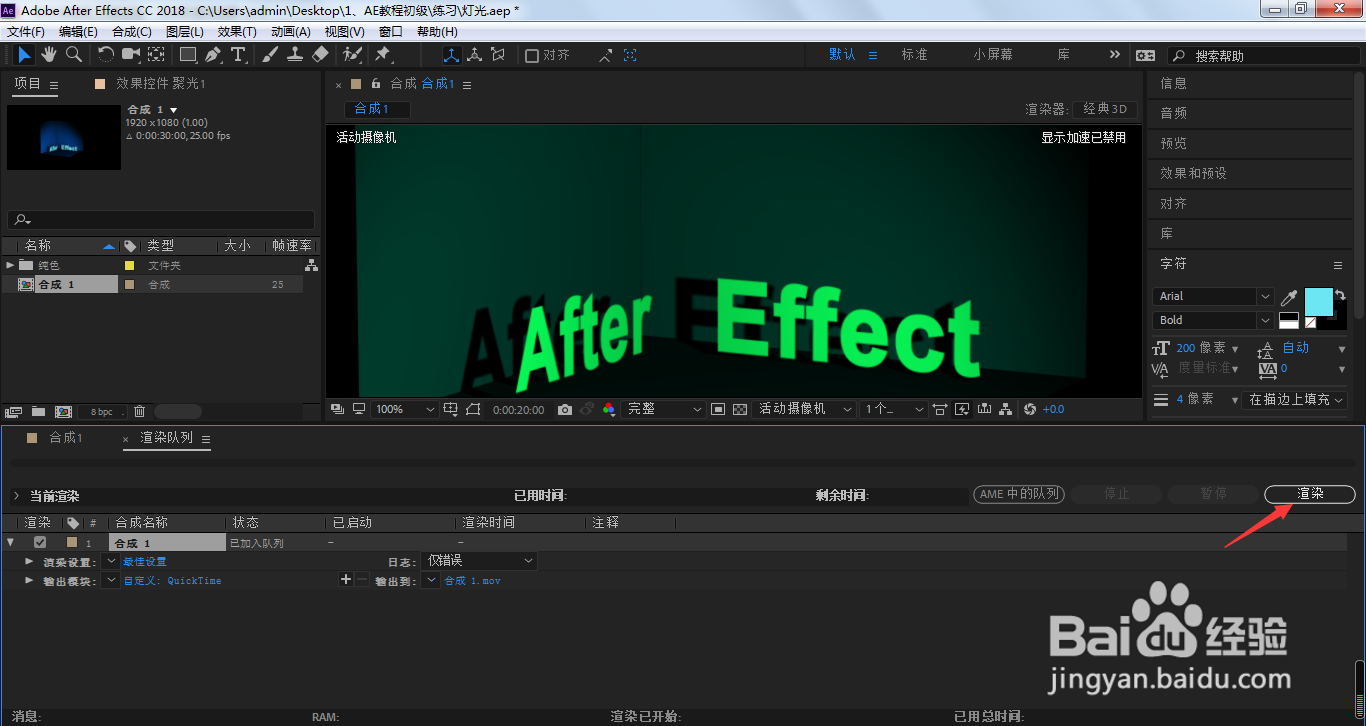Open the show channel and color management icon

(x=609, y=409)
